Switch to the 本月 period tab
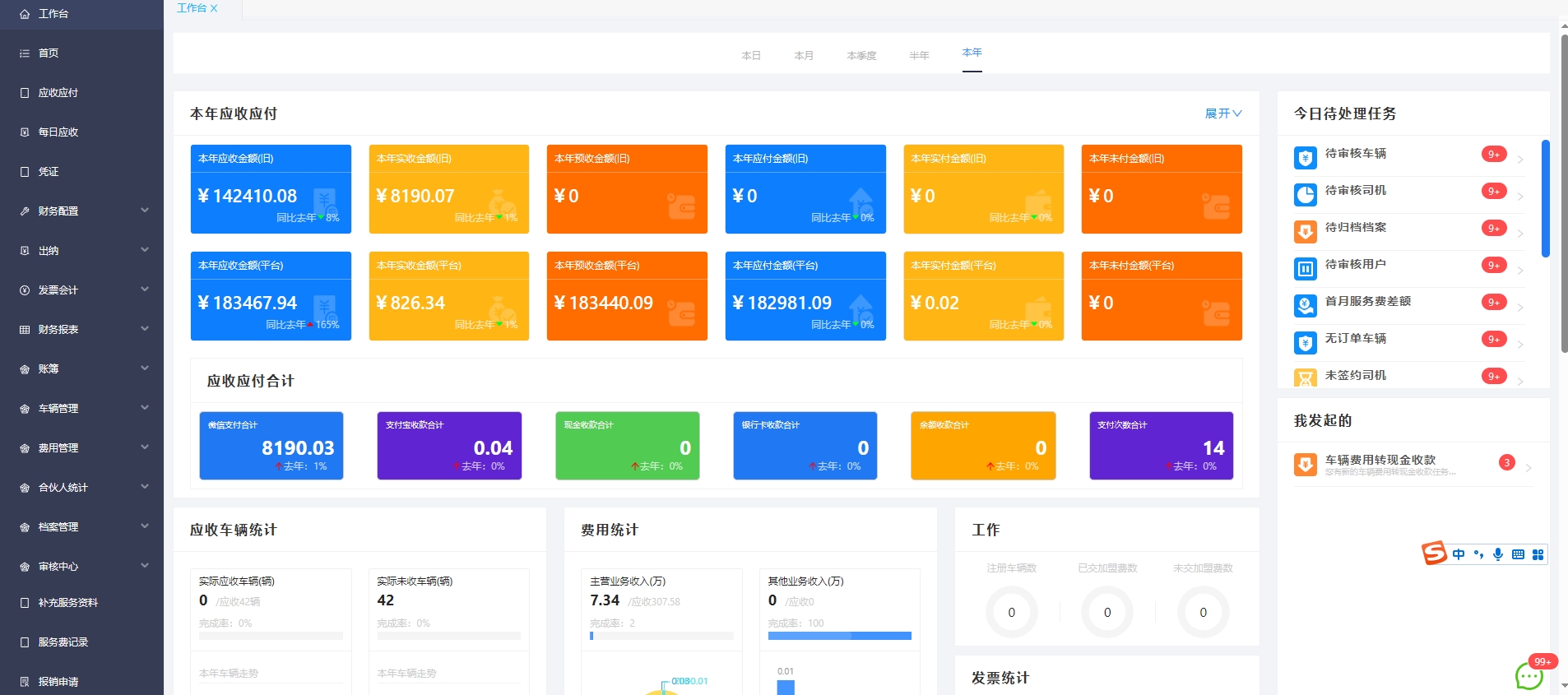Image resolution: width=1568 pixels, height=695 pixels. pyautogui.click(x=804, y=56)
